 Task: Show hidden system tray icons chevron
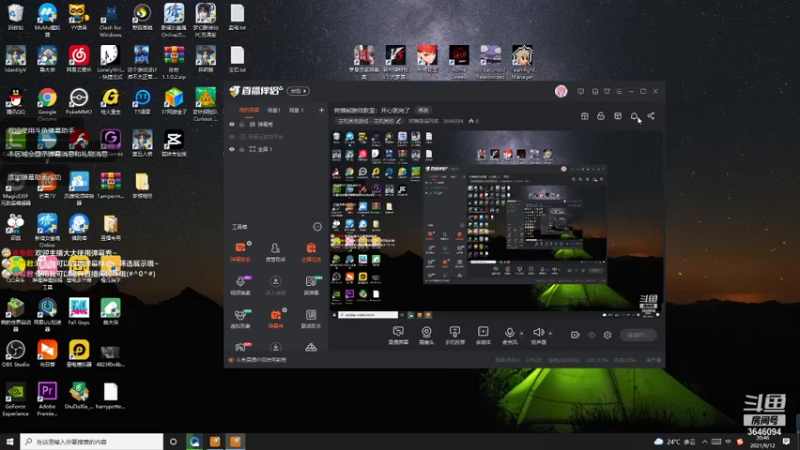pyautogui.click(x=705, y=441)
